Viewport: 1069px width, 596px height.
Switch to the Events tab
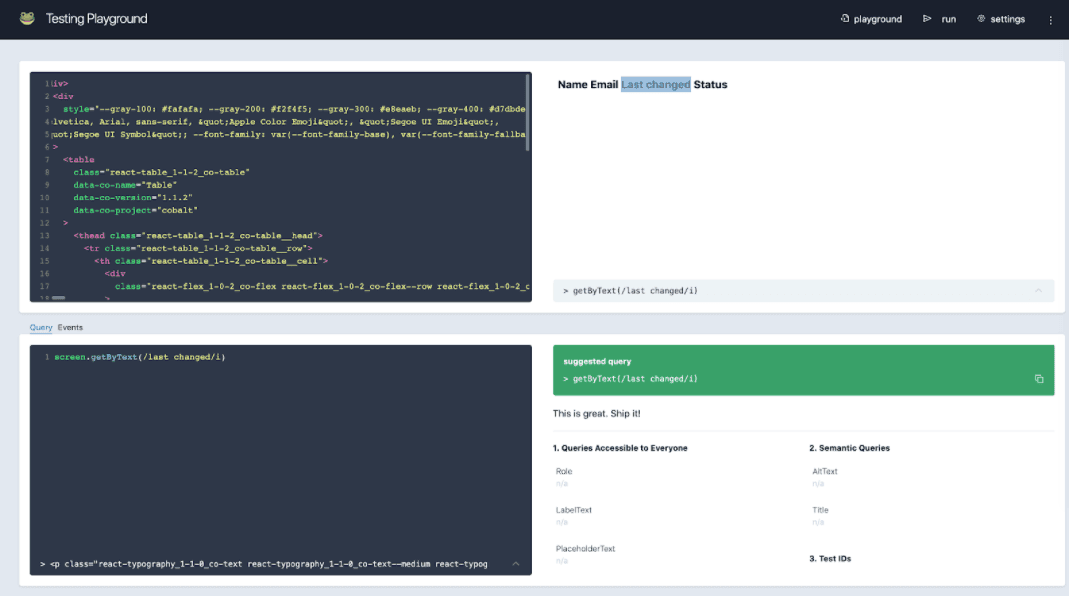click(x=69, y=326)
